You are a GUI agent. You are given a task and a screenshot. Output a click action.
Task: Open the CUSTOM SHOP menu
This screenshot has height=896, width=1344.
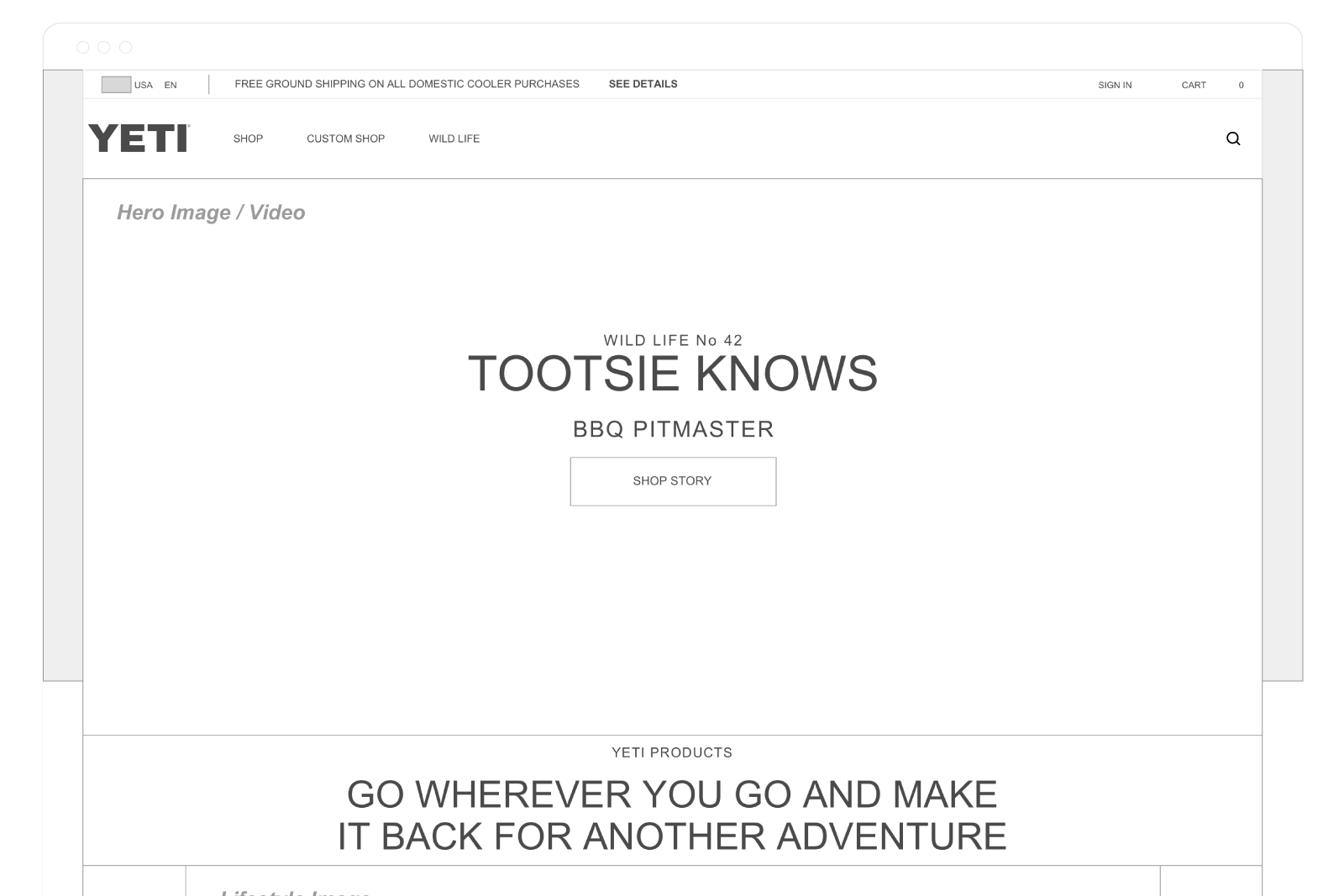pyautogui.click(x=345, y=139)
